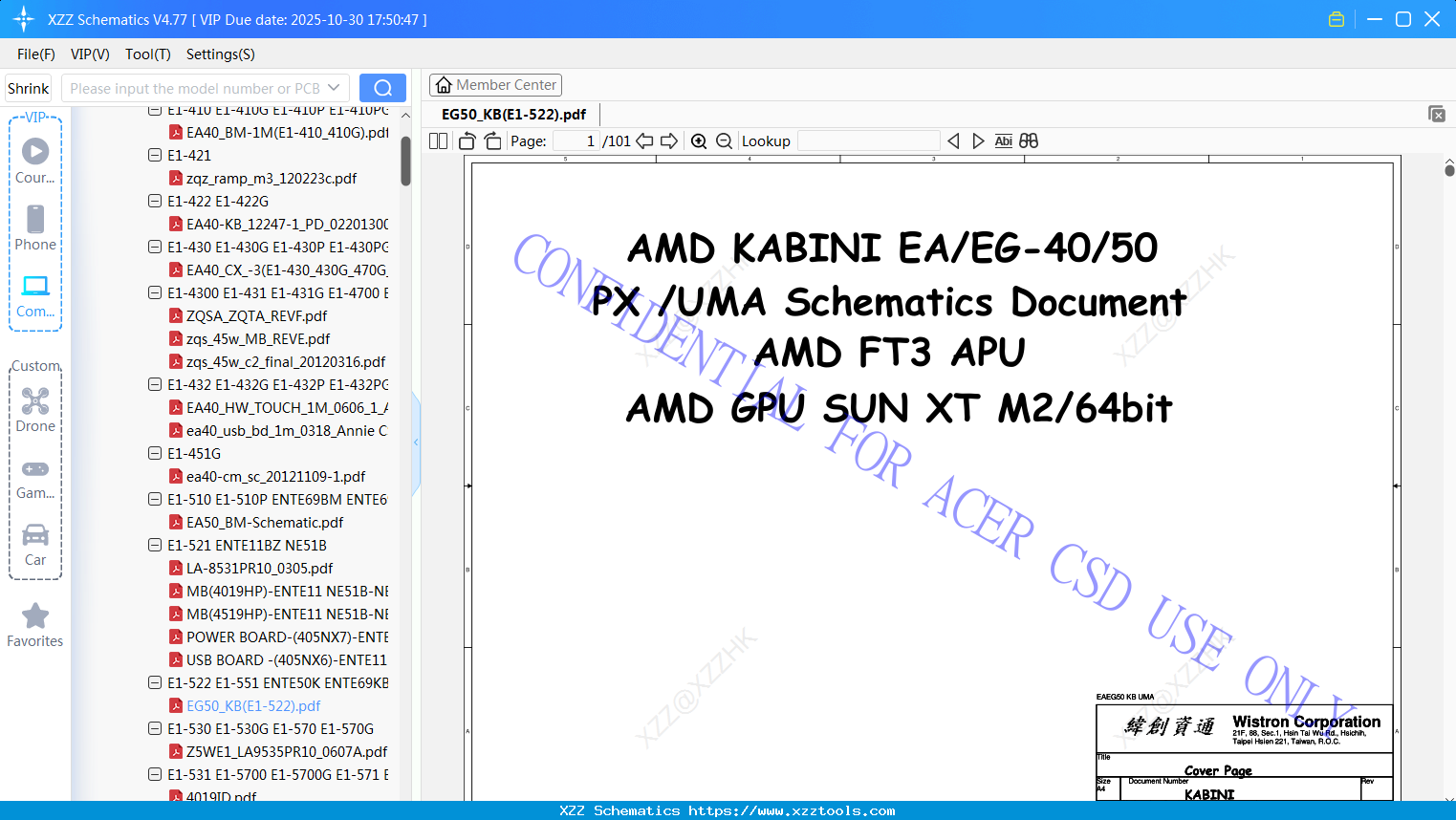Collapse the E1-4300 E1-431 node

(155, 292)
